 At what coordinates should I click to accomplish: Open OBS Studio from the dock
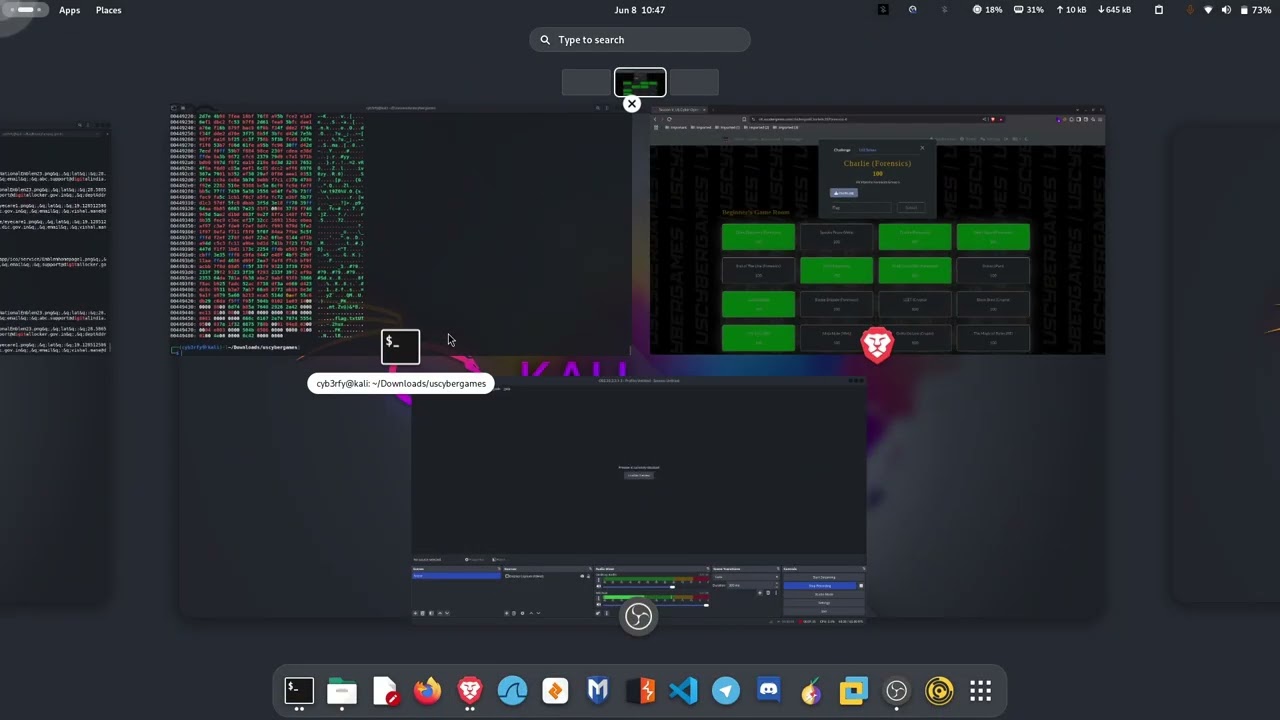pos(896,691)
